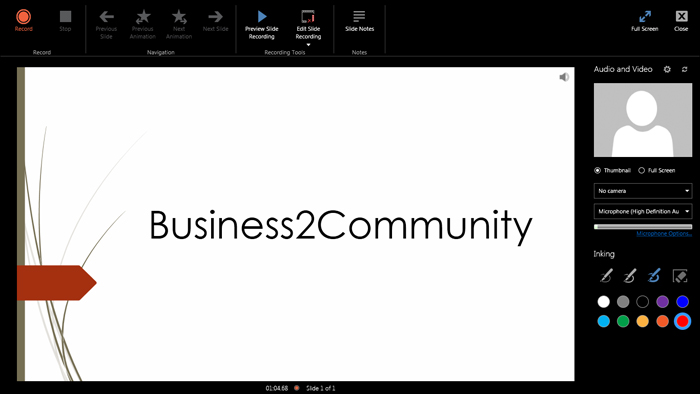Open the No camera dropdown
Viewport: 700px width, 394px height.
(643, 191)
